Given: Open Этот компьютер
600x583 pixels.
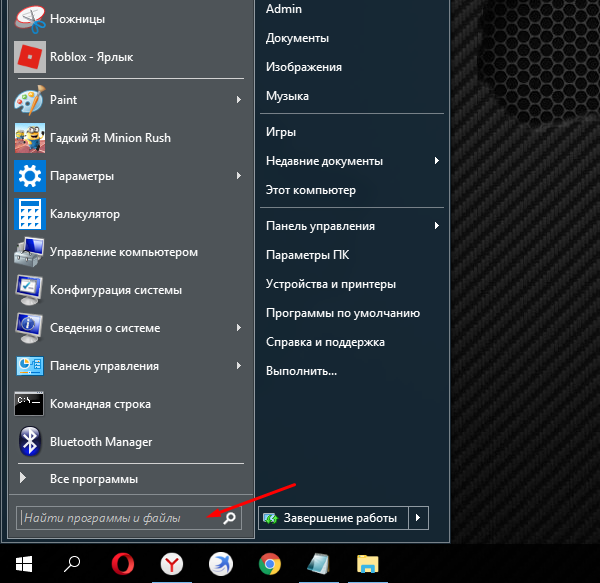Looking at the screenshot, I should pyautogui.click(x=311, y=190).
